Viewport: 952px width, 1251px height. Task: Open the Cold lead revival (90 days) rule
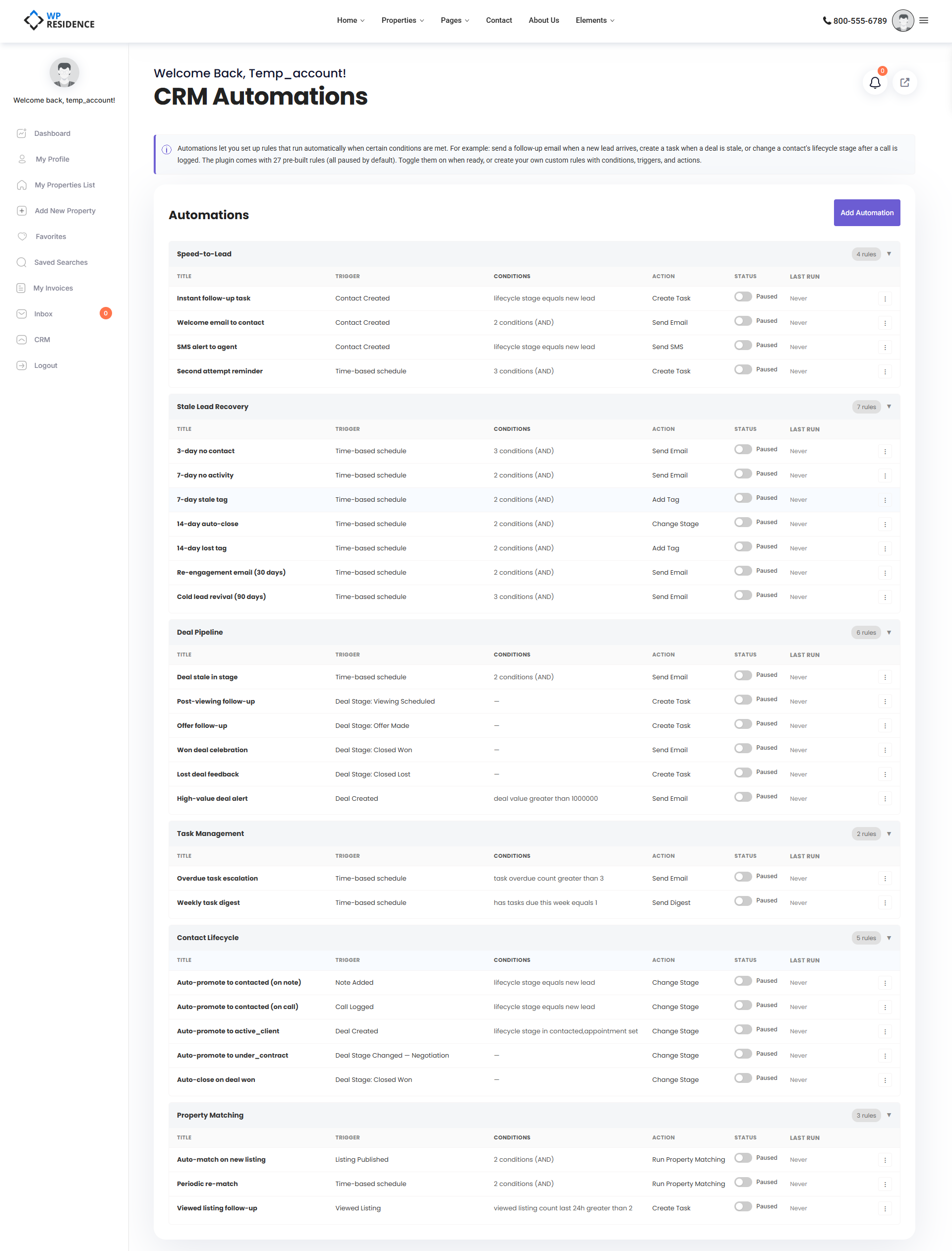221,596
